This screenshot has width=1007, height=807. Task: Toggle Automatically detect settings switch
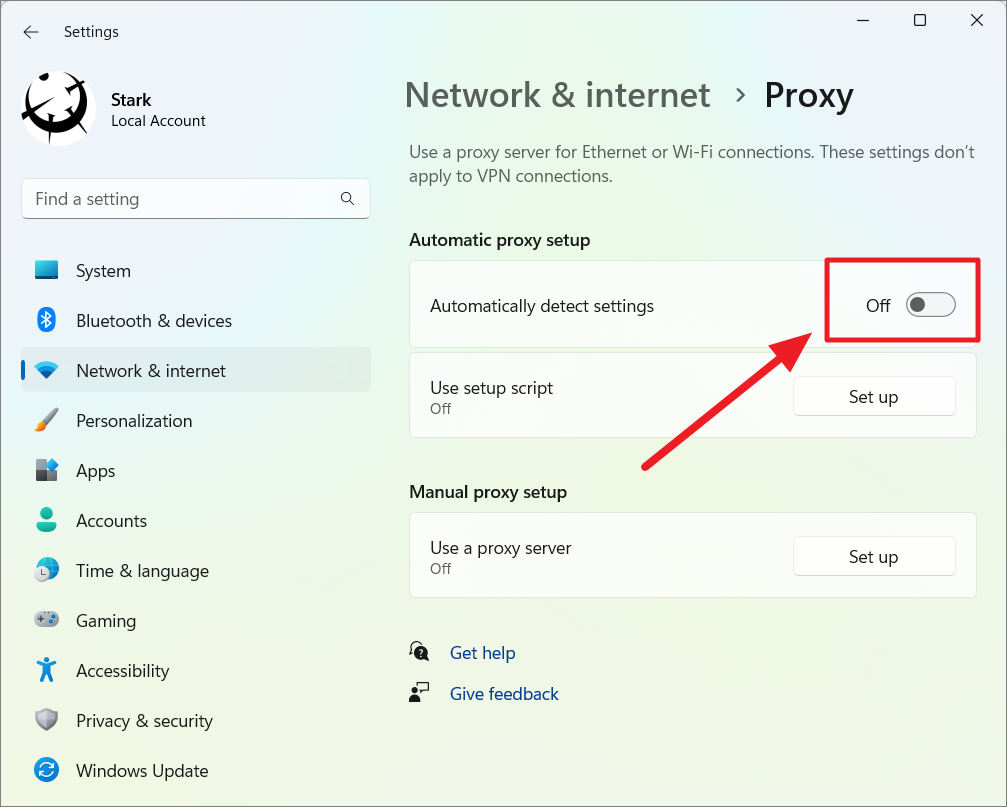coord(930,305)
